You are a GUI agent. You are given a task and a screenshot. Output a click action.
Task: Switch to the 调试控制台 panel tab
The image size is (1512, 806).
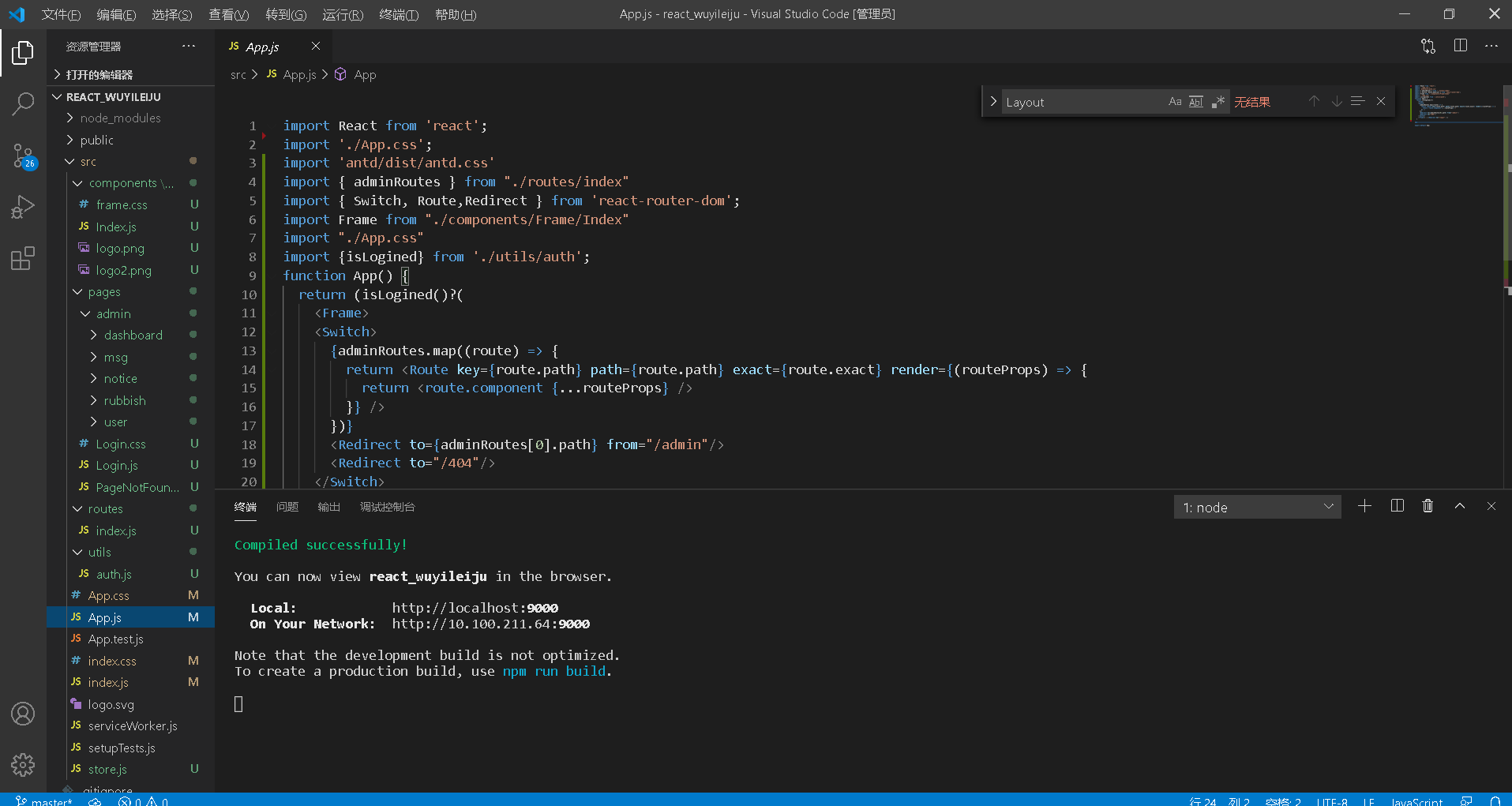pyautogui.click(x=387, y=507)
